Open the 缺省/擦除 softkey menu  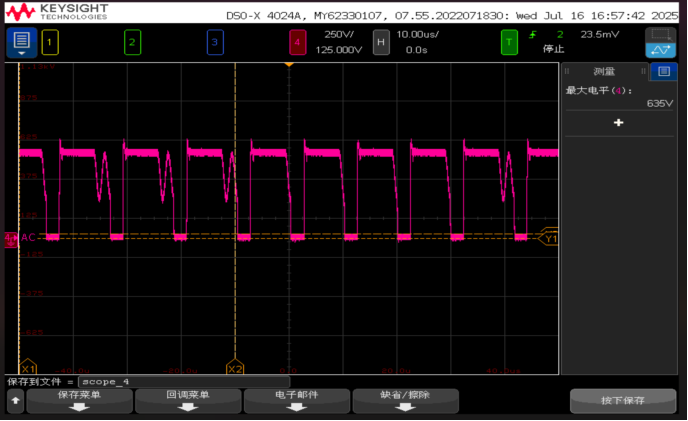[405, 401]
